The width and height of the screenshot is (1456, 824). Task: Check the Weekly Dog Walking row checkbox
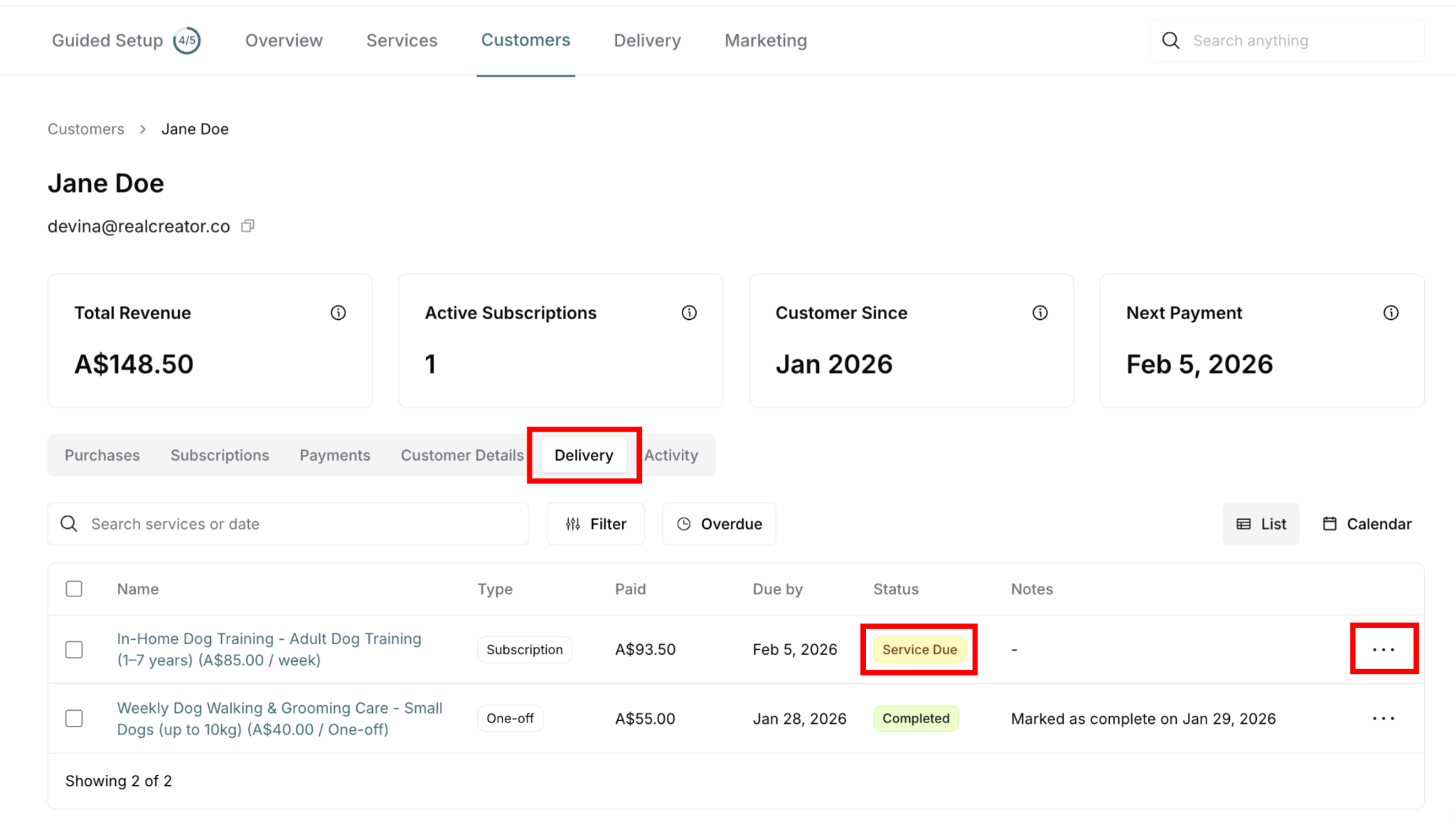pyautogui.click(x=74, y=719)
